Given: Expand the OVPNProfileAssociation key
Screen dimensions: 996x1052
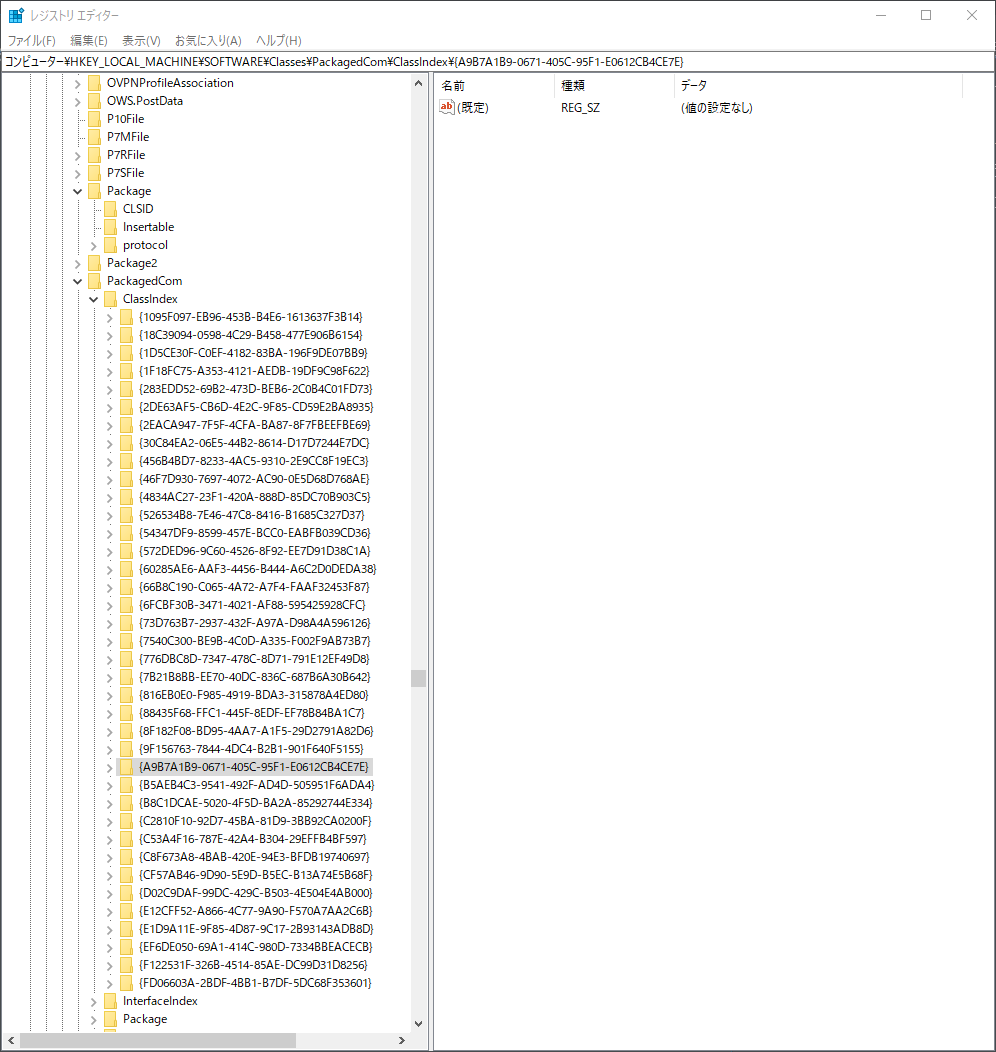Looking at the screenshot, I should [x=77, y=84].
